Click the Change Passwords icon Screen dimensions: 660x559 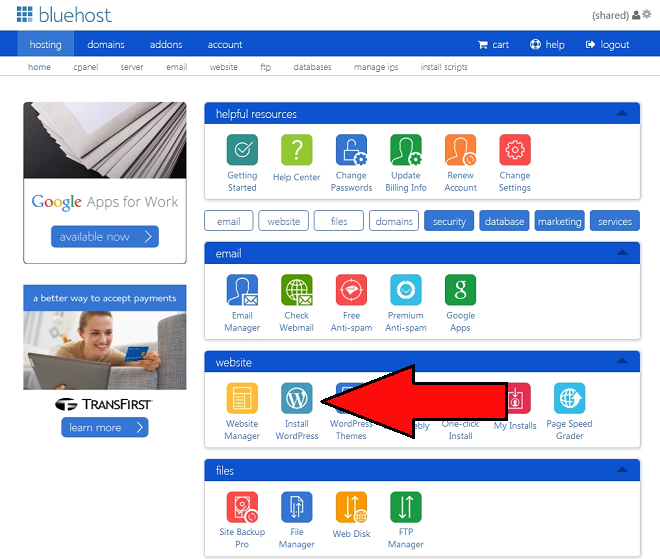pos(351,150)
